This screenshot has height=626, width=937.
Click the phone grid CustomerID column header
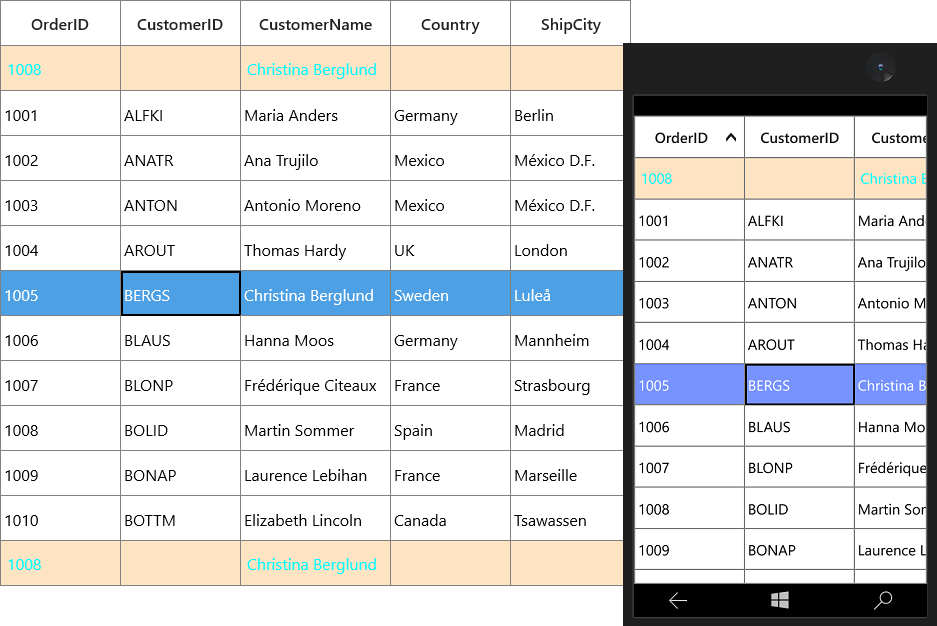pyautogui.click(x=799, y=138)
